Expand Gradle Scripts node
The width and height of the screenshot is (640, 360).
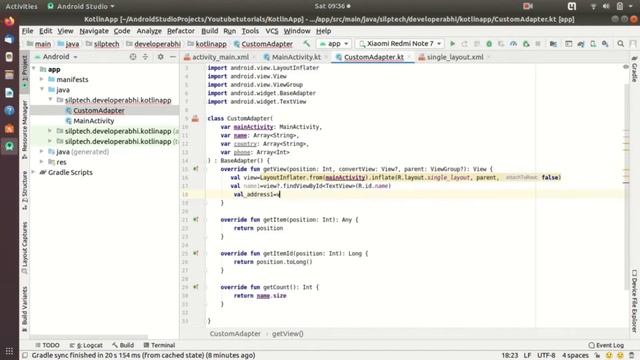click(34, 172)
